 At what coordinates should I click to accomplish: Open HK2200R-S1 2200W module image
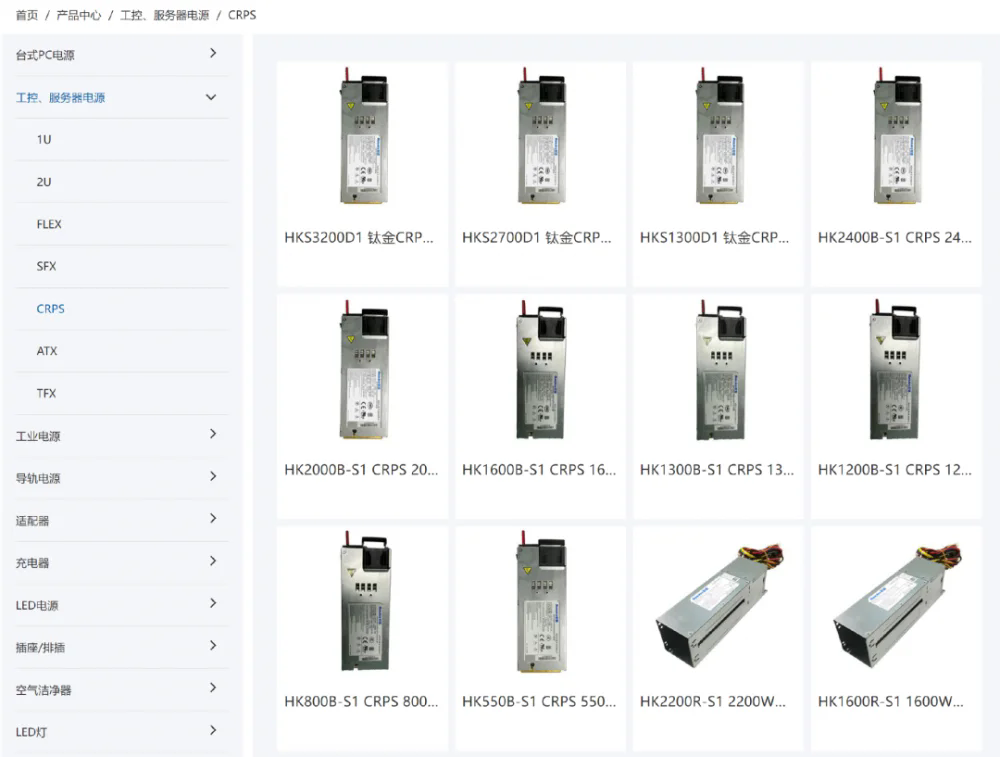tap(719, 605)
